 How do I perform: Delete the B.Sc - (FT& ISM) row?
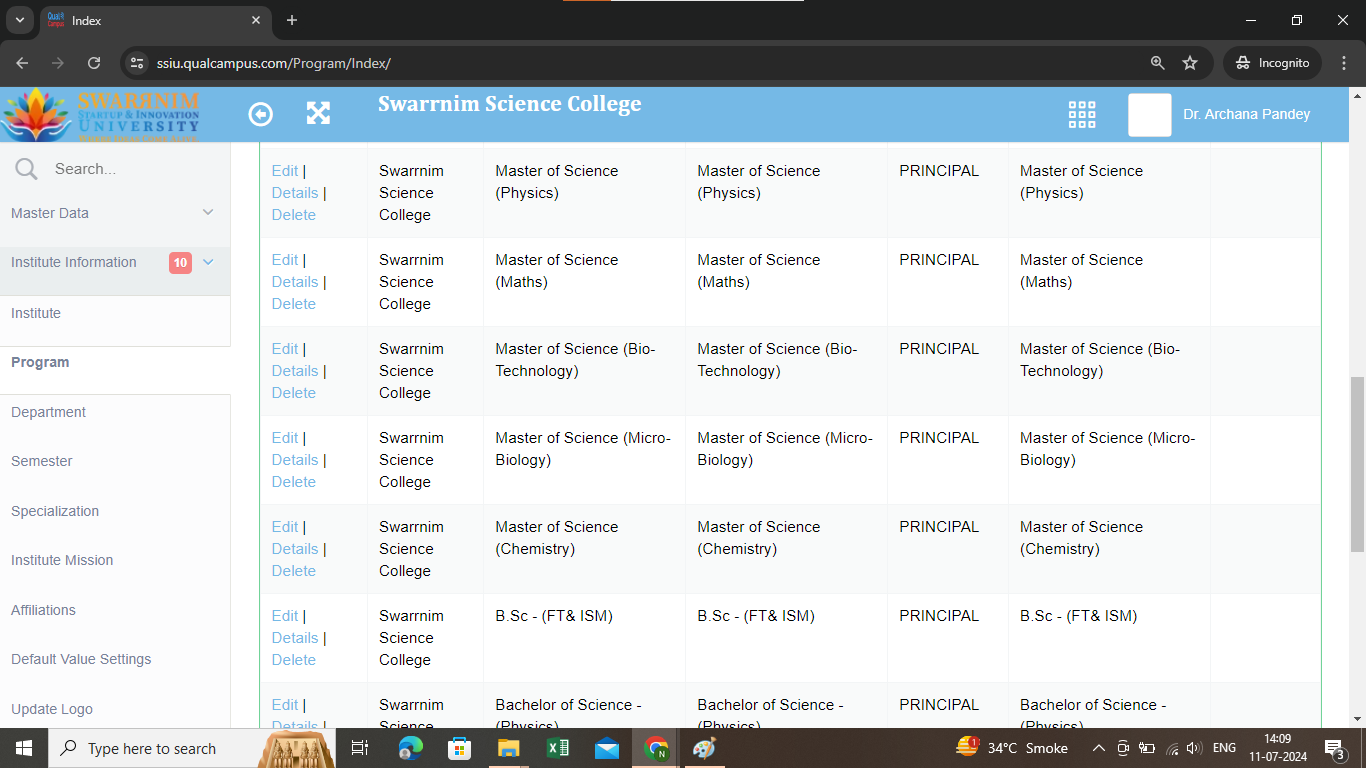point(294,660)
